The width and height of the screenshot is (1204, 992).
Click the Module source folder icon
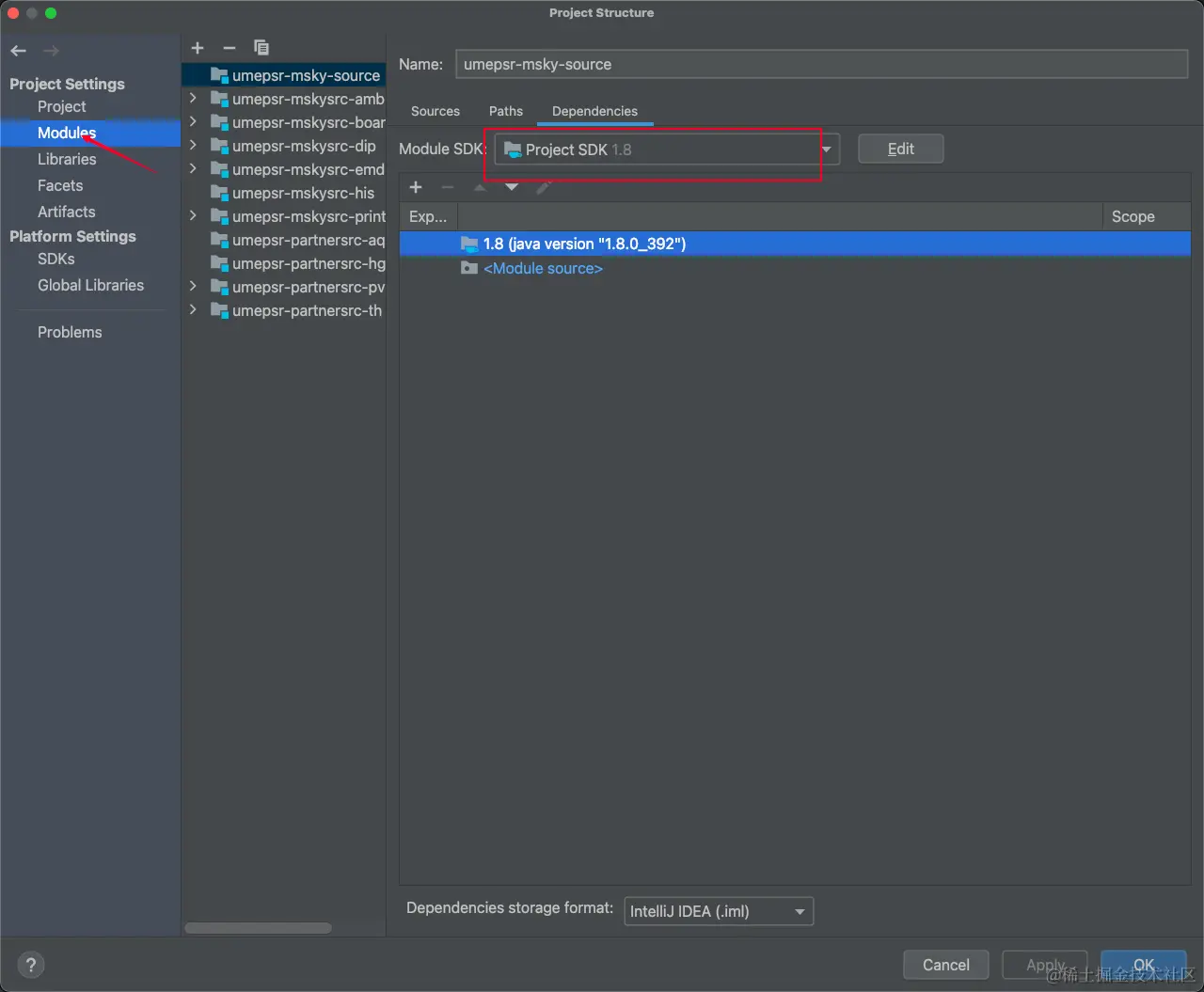(x=469, y=268)
